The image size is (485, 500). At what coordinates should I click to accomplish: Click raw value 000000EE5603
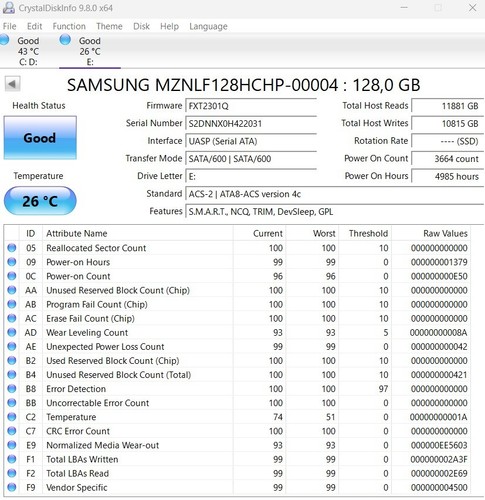pos(439,445)
